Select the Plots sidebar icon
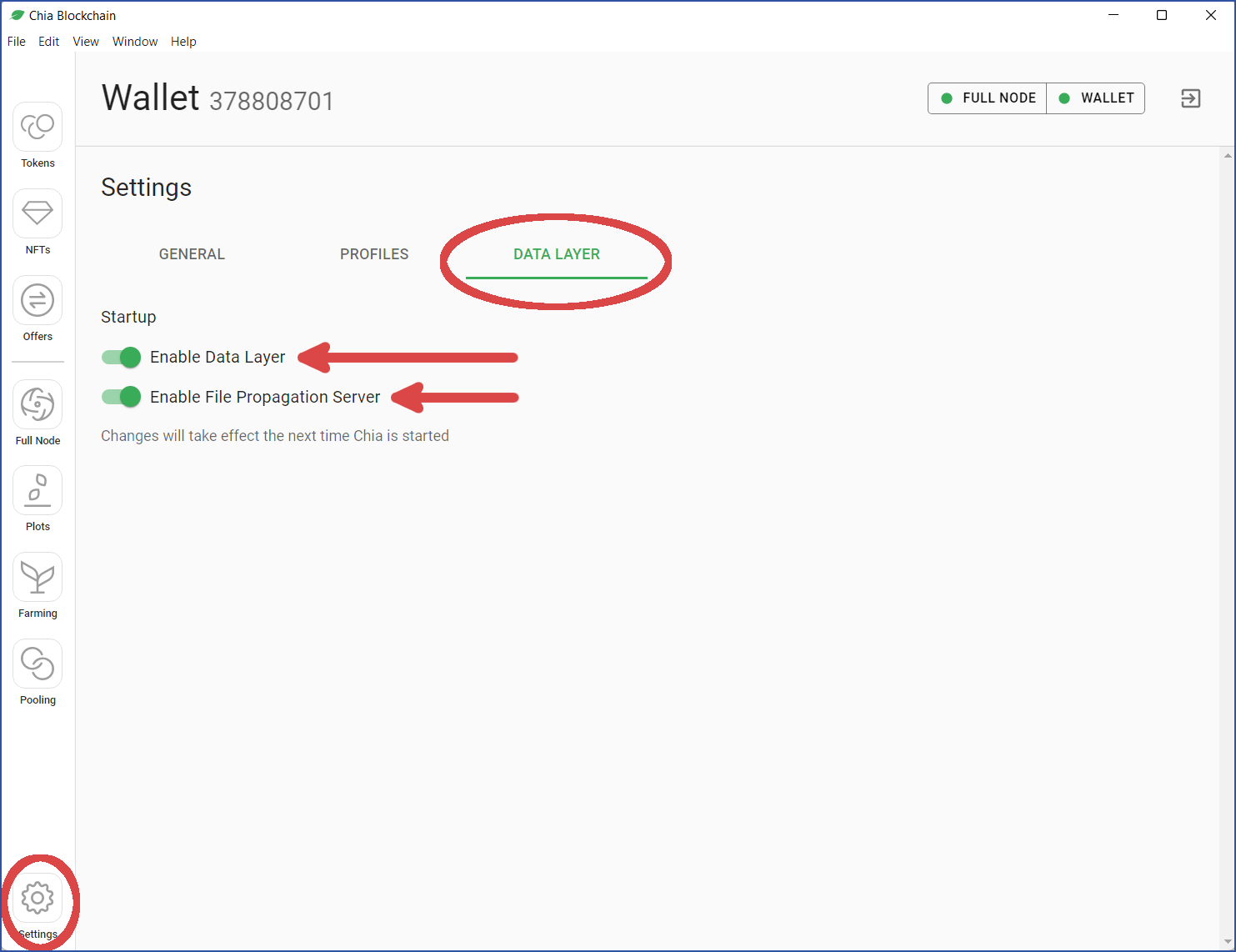This screenshot has width=1236, height=952. tap(38, 490)
